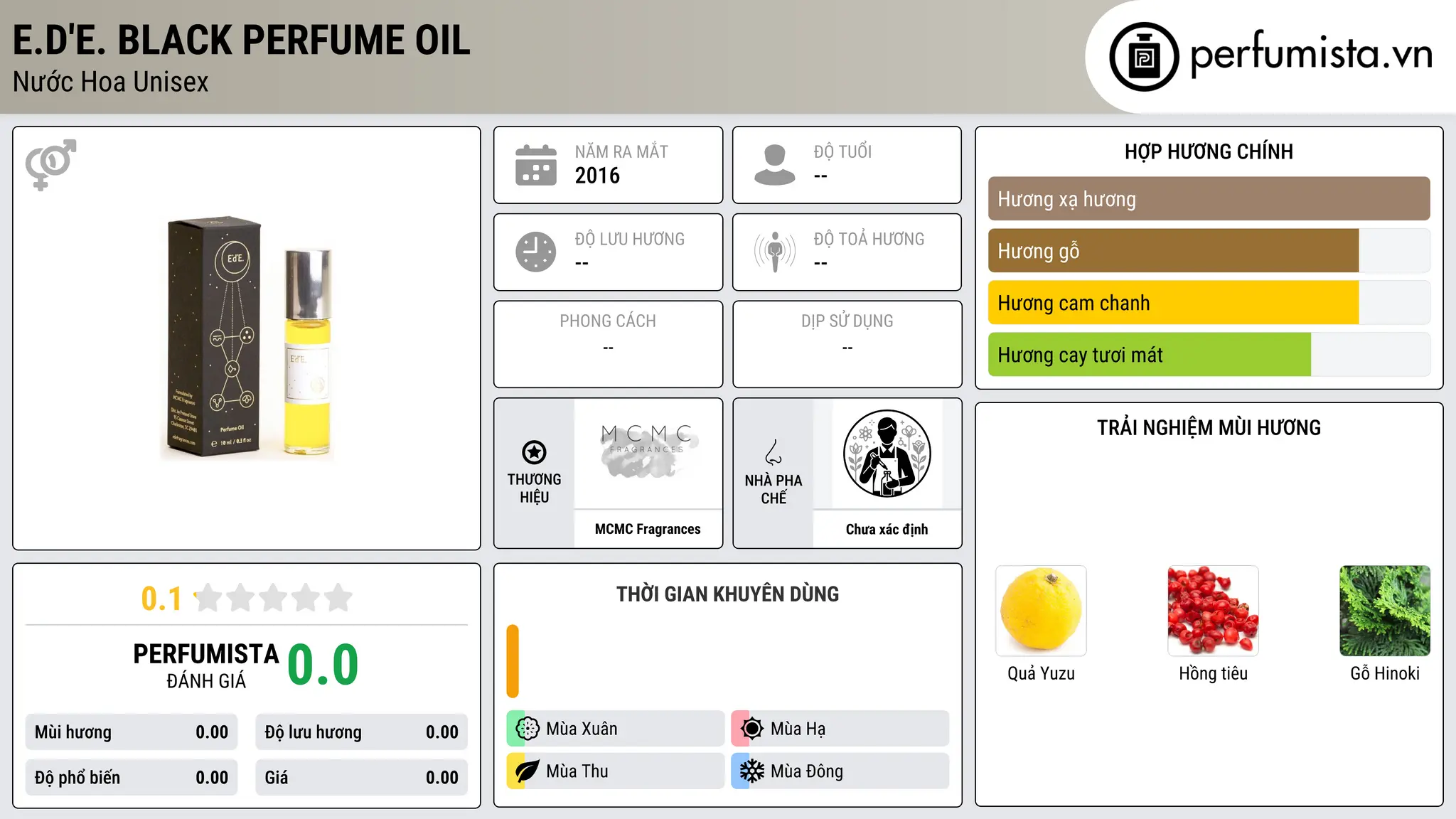Viewport: 1456px width, 819px height.
Task: Click the Năm ra mắt label
Action: (x=621, y=151)
